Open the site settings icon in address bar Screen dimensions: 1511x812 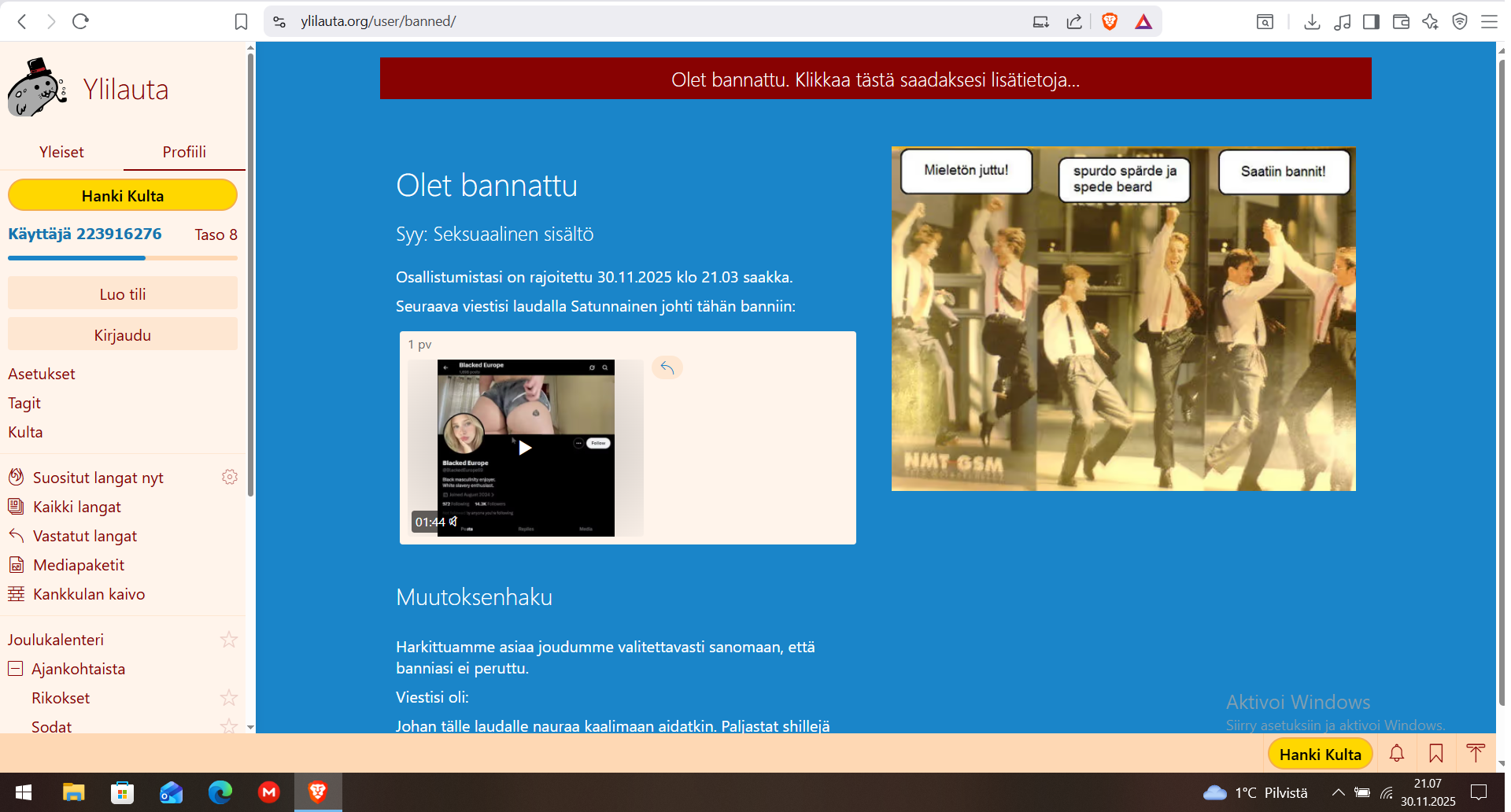[279, 21]
